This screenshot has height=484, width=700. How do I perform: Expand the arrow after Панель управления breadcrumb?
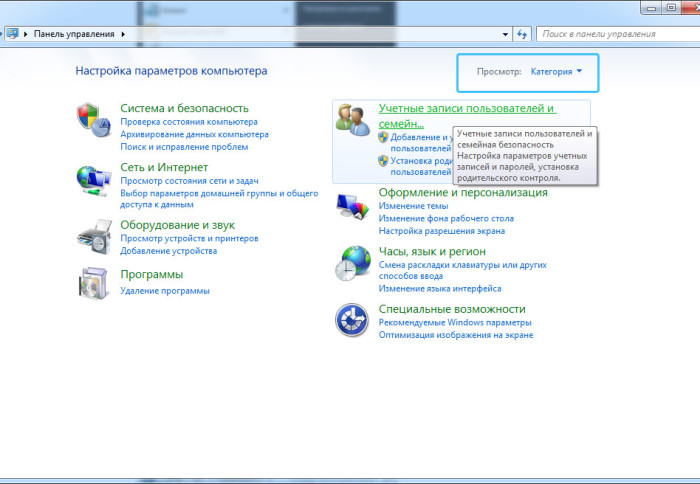point(123,34)
